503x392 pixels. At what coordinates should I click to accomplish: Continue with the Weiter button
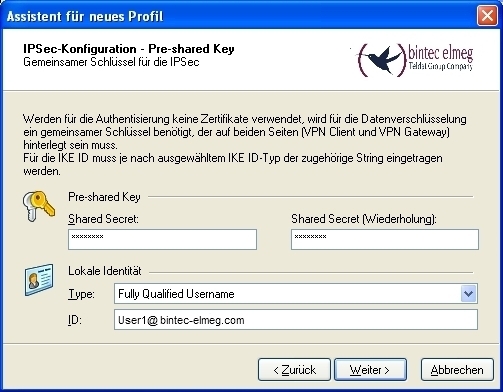coord(370,370)
